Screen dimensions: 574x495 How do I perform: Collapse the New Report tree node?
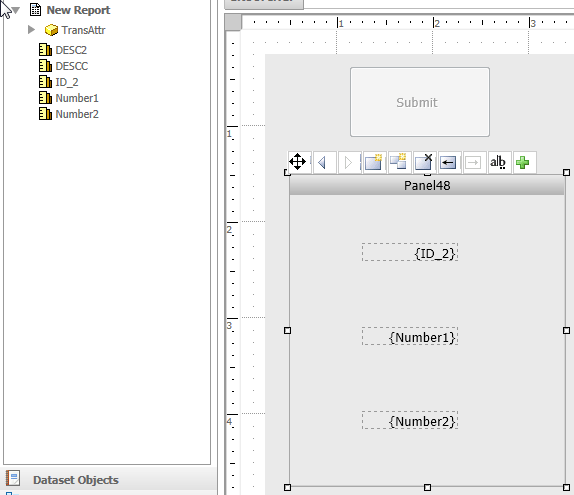15,10
